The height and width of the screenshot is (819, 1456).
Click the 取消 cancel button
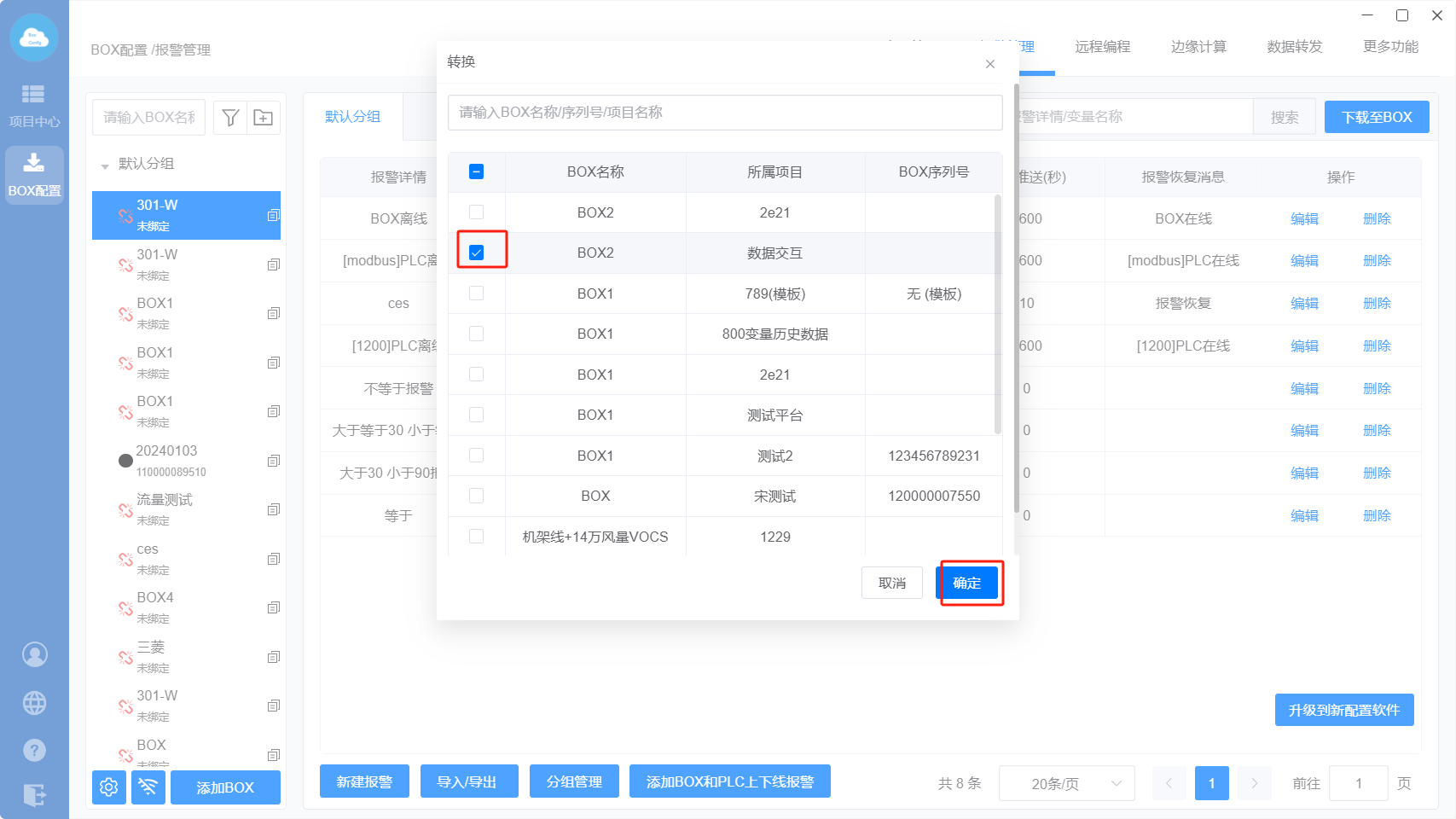click(x=892, y=583)
